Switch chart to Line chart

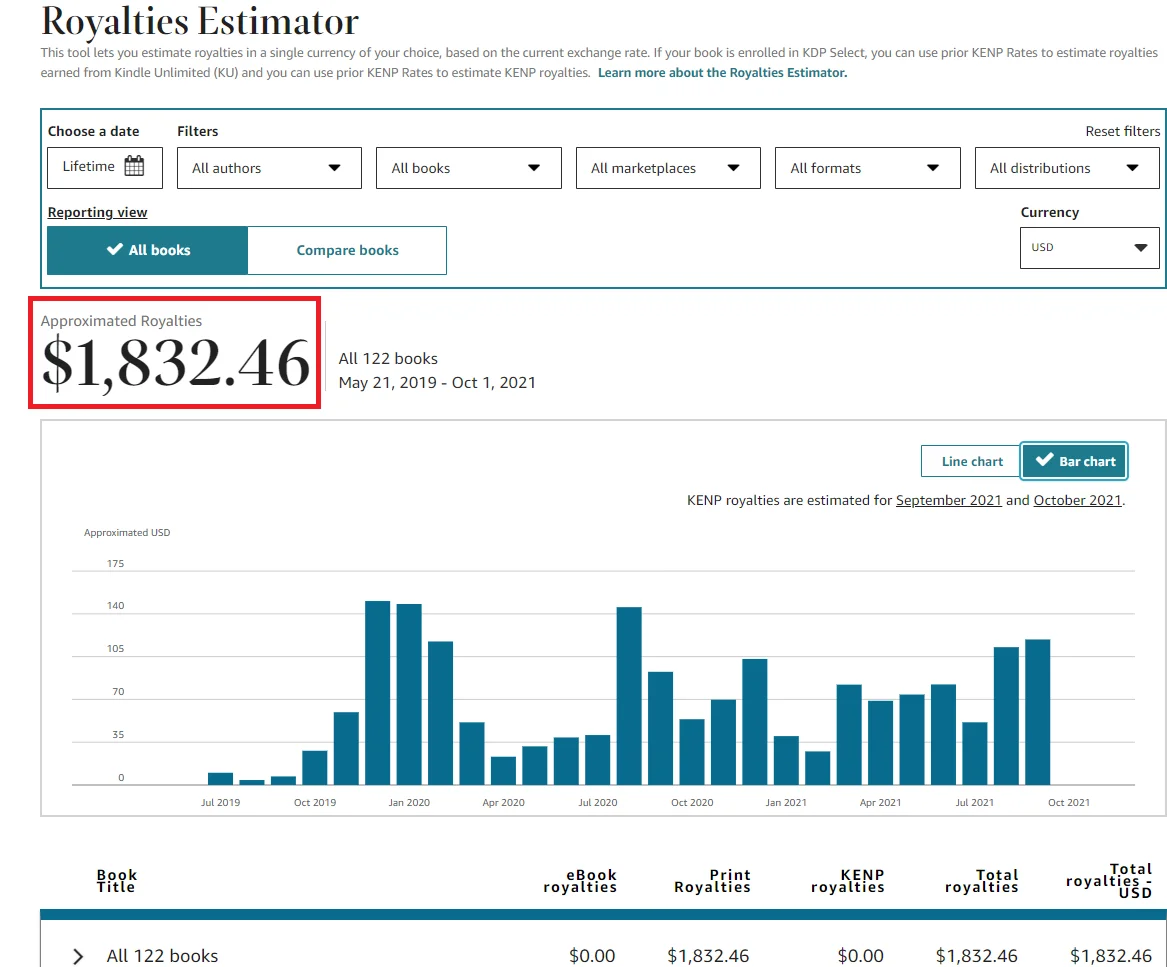point(969,461)
